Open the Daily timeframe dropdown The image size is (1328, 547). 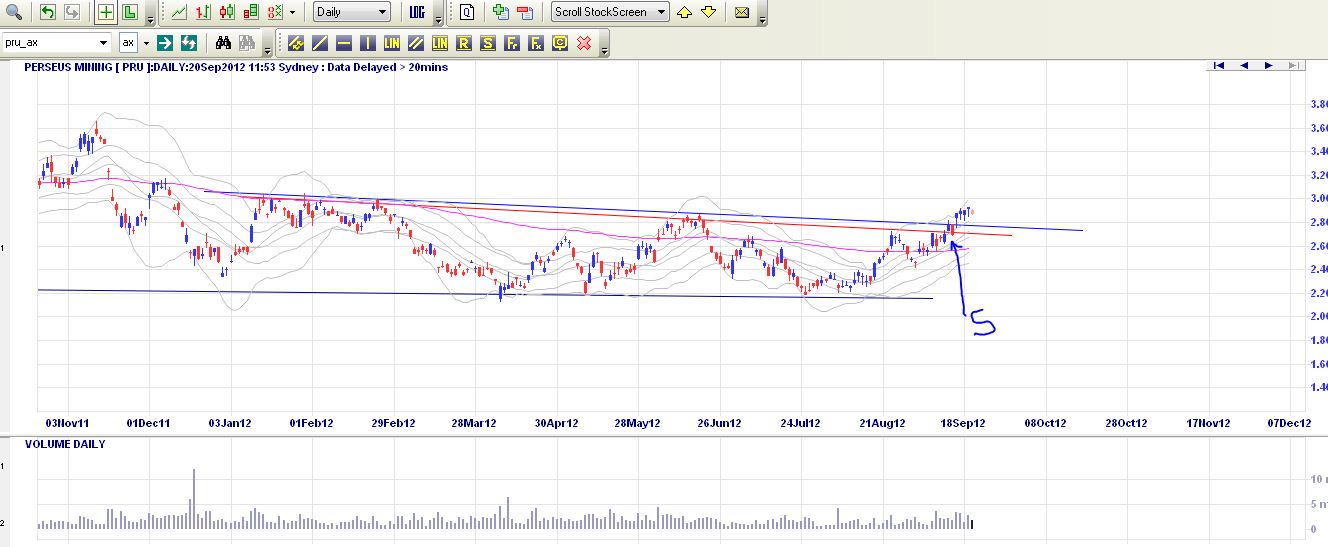(x=351, y=12)
